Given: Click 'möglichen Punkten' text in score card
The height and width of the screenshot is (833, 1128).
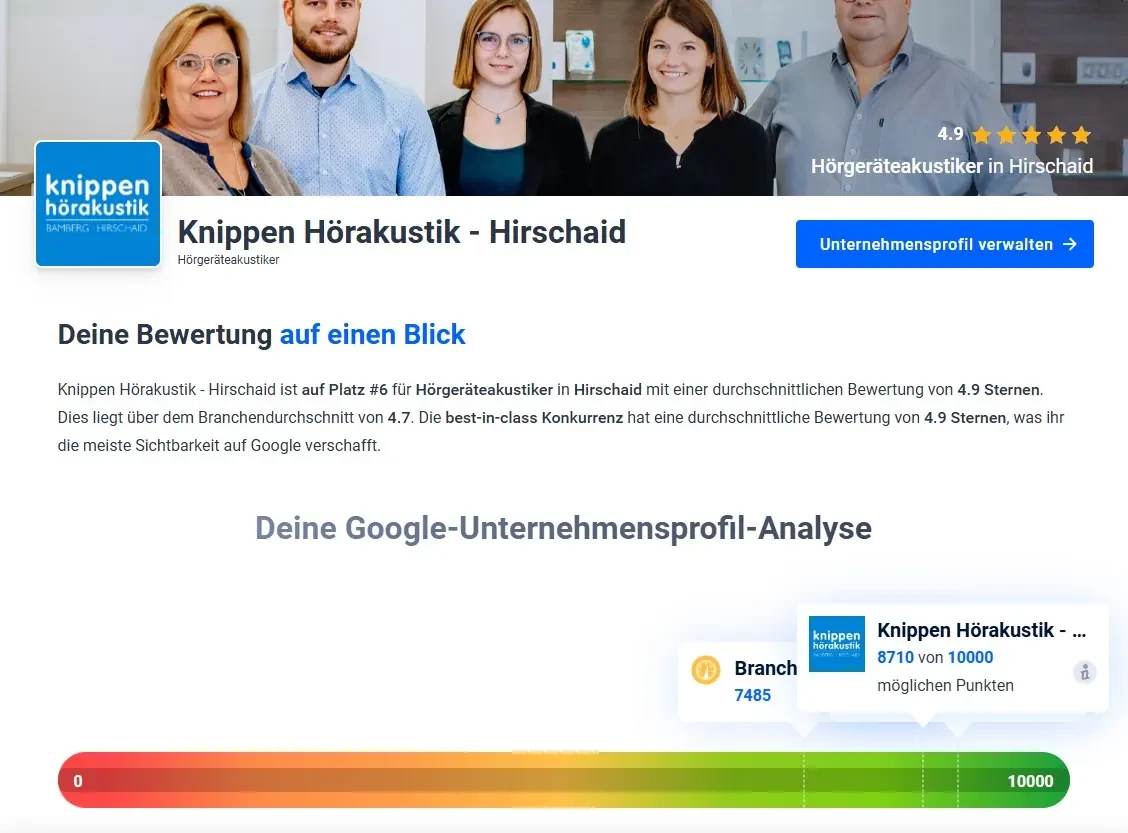Looking at the screenshot, I should point(945,686).
